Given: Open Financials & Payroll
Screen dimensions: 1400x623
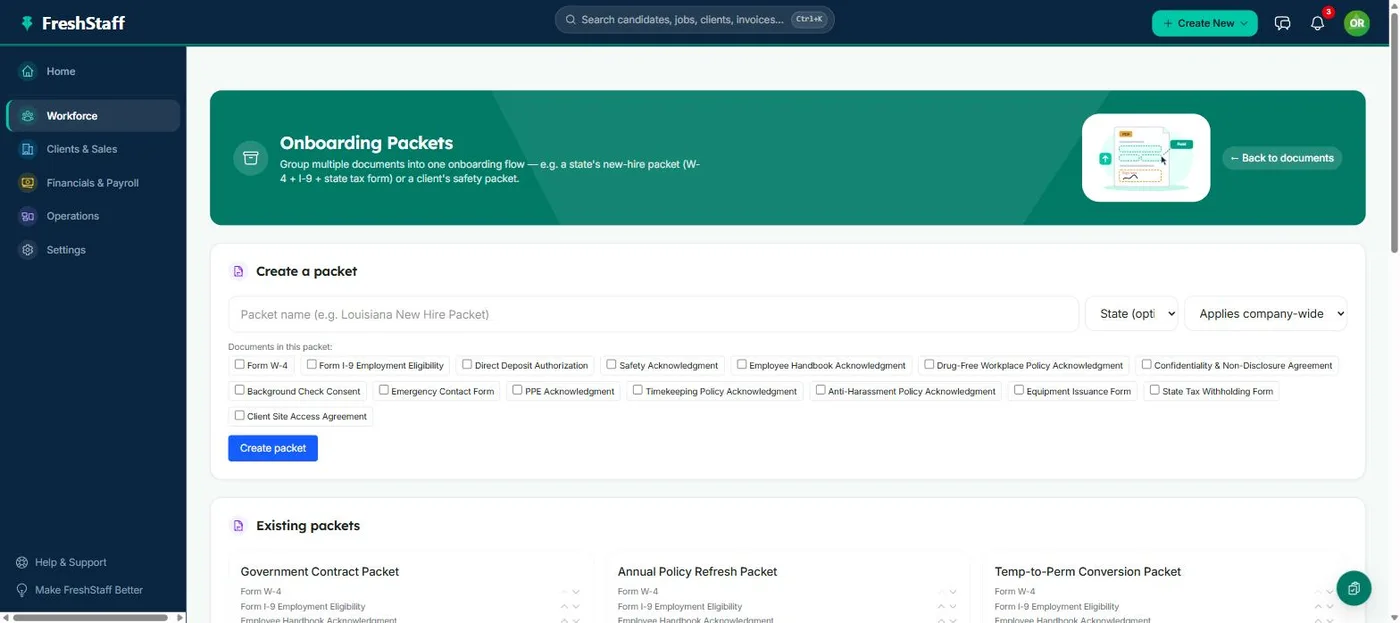Looking at the screenshot, I should (93, 183).
